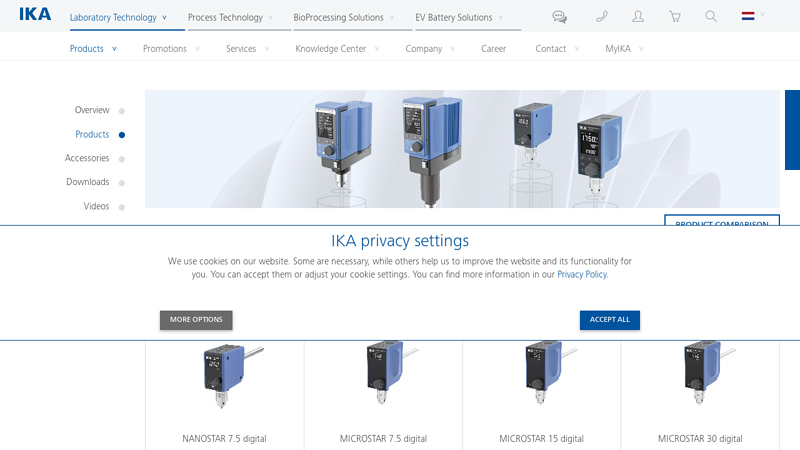Open the Privacy Policy link
This screenshot has width=800, height=450.
coord(582,274)
